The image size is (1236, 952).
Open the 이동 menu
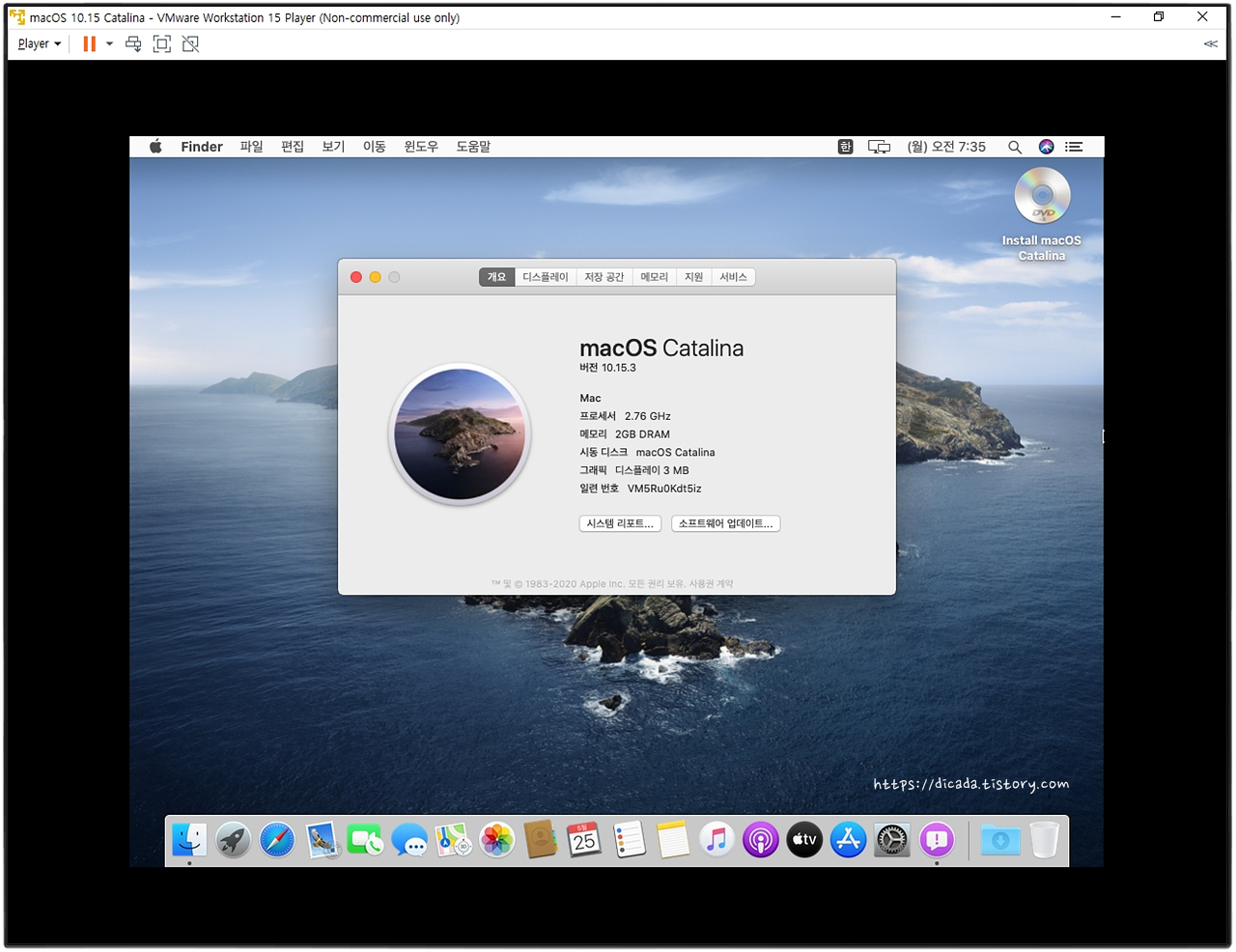point(375,147)
